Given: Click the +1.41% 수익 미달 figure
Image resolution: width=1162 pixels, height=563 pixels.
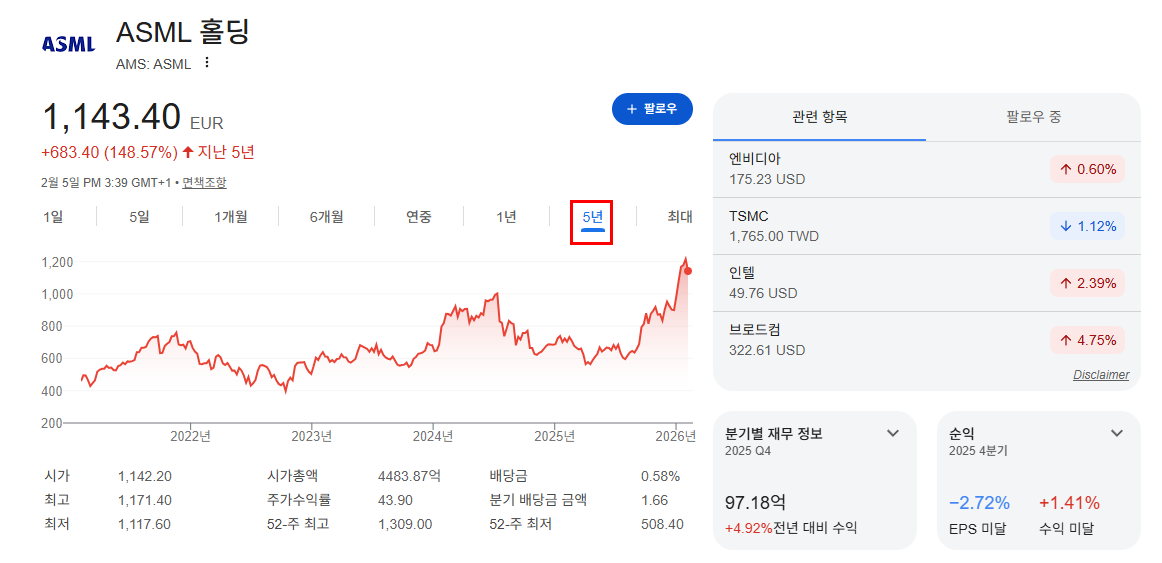Looking at the screenshot, I should tap(1069, 504).
